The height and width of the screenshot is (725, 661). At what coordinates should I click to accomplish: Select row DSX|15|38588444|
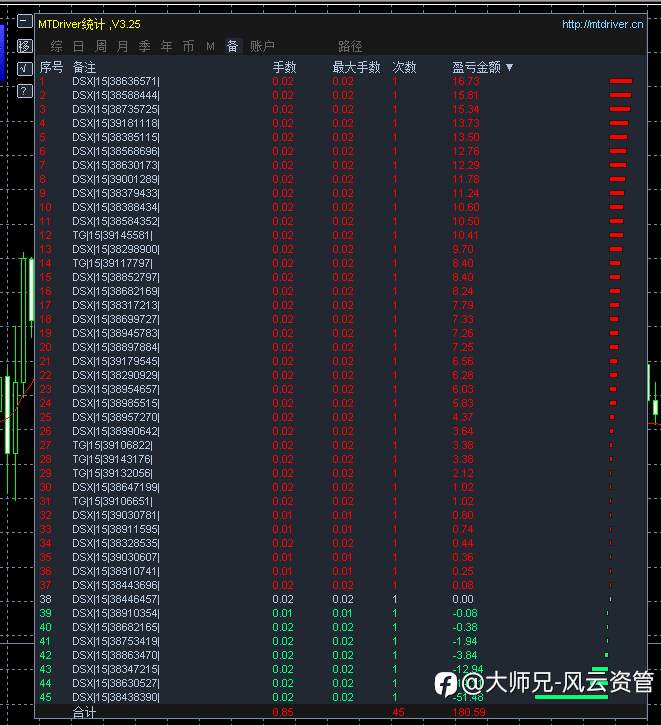[341, 95]
